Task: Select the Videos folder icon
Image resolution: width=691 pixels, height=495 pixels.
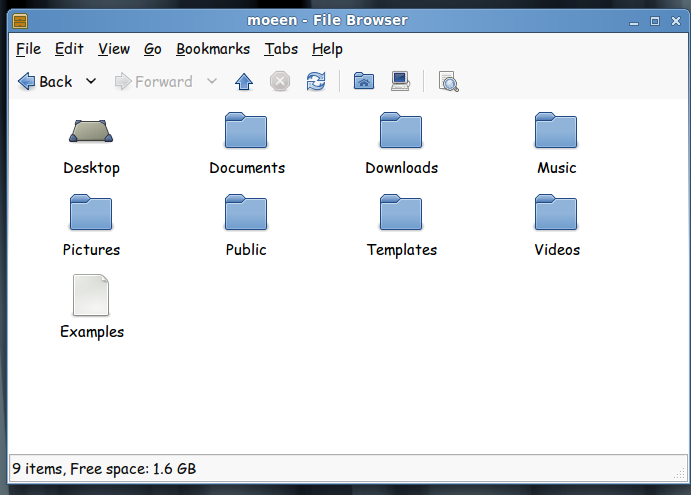Action: click(556, 212)
